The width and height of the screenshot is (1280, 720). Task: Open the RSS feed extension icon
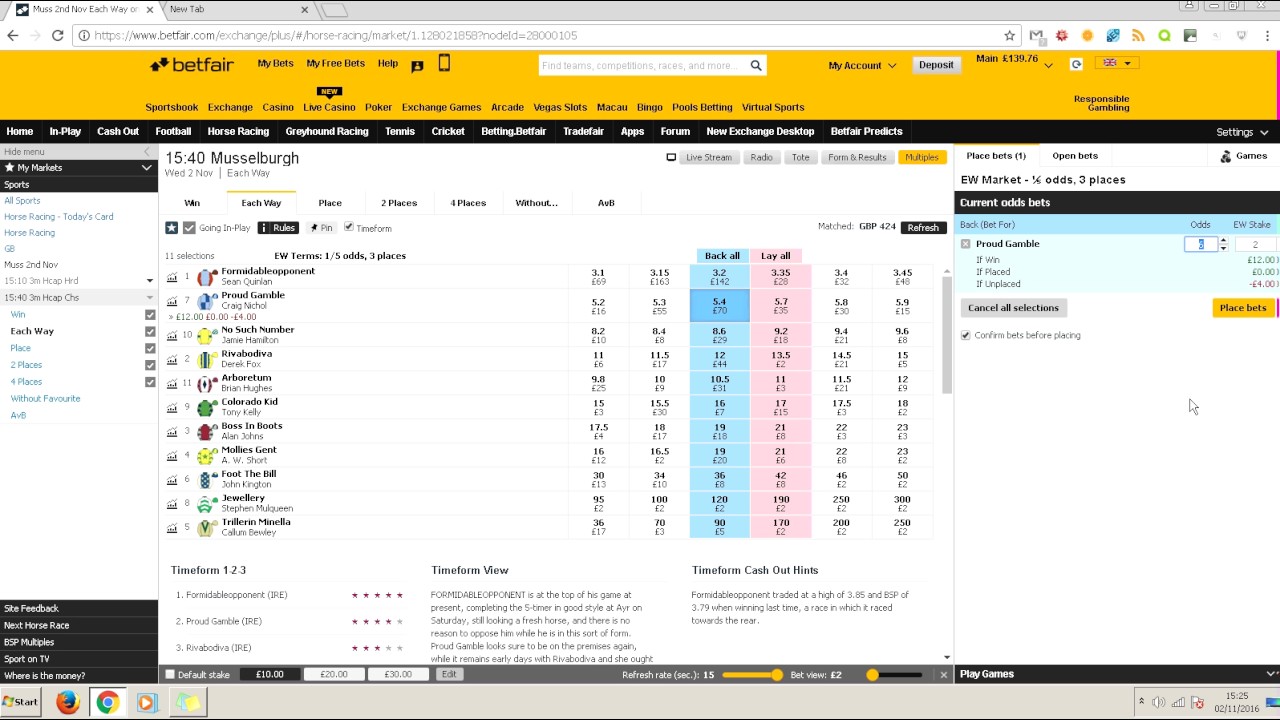(x=1138, y=35)
